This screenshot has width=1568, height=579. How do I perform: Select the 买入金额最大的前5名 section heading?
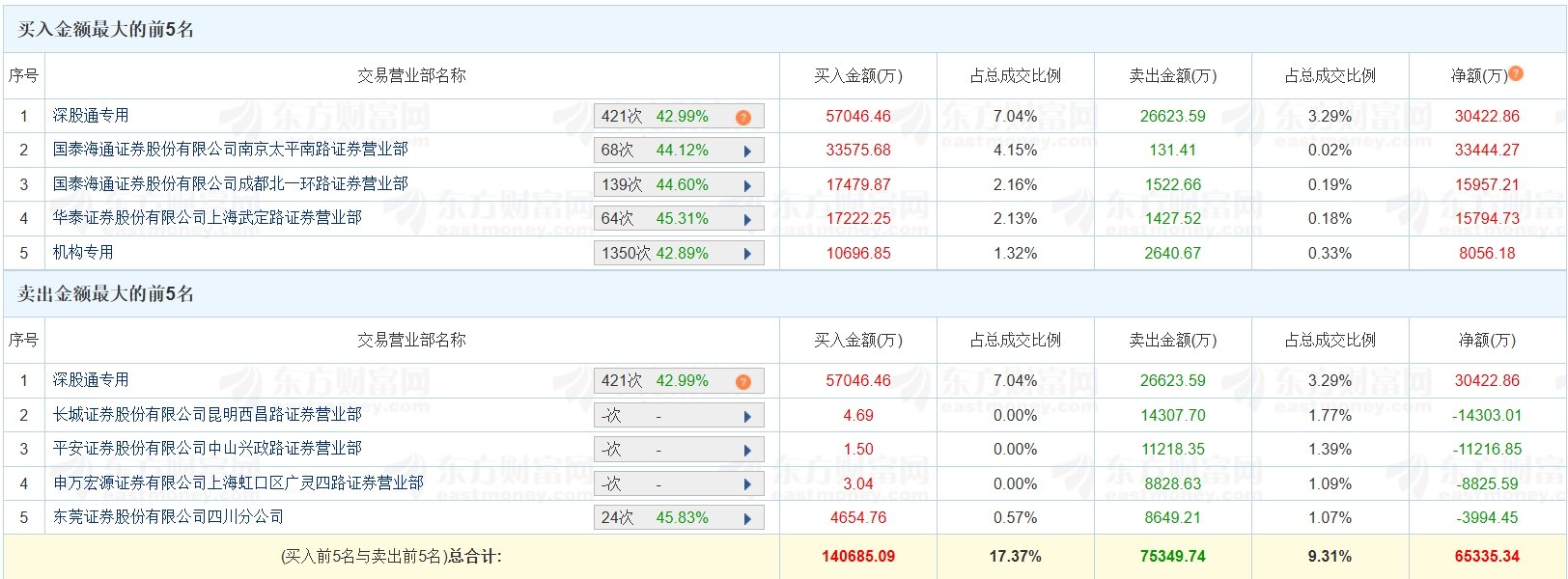[x=106, y=30]
